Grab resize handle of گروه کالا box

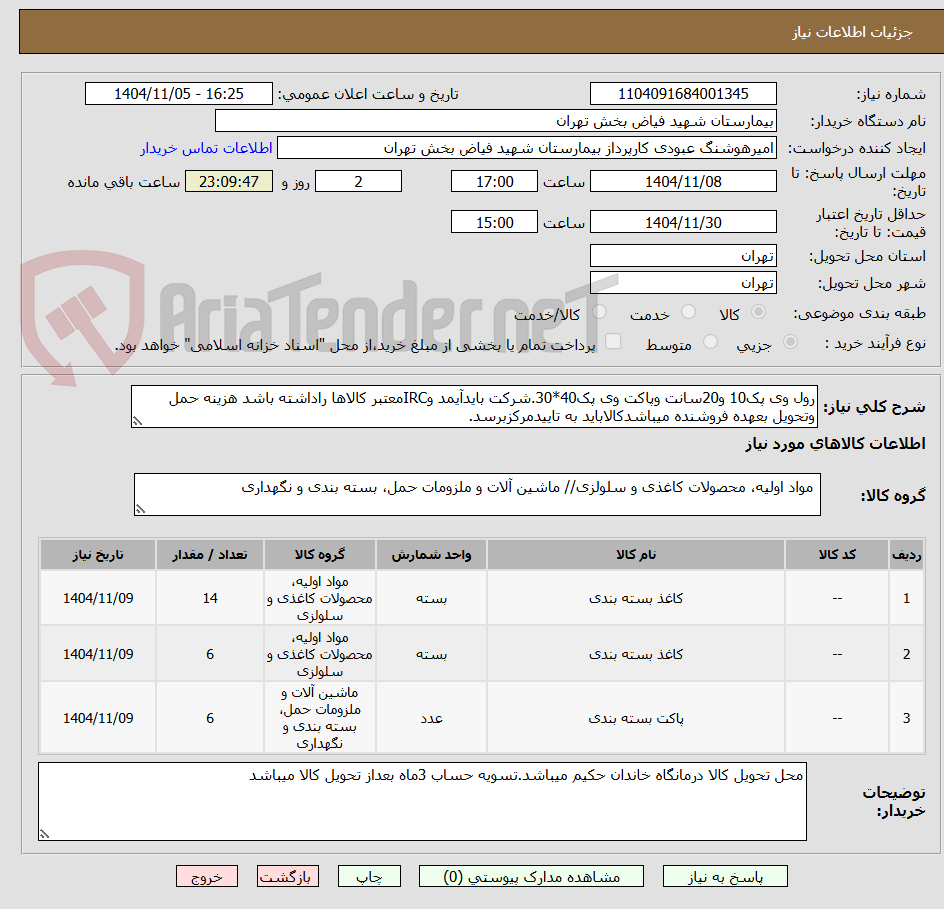[140, 509]
